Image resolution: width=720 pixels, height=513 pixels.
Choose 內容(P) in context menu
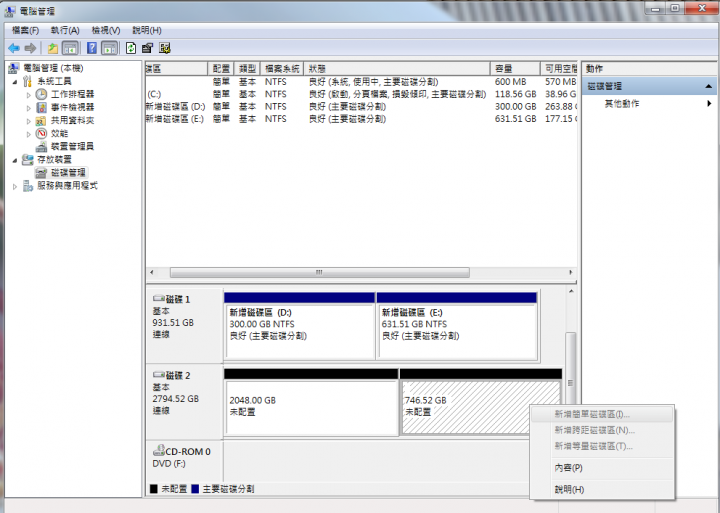[602, 468]
